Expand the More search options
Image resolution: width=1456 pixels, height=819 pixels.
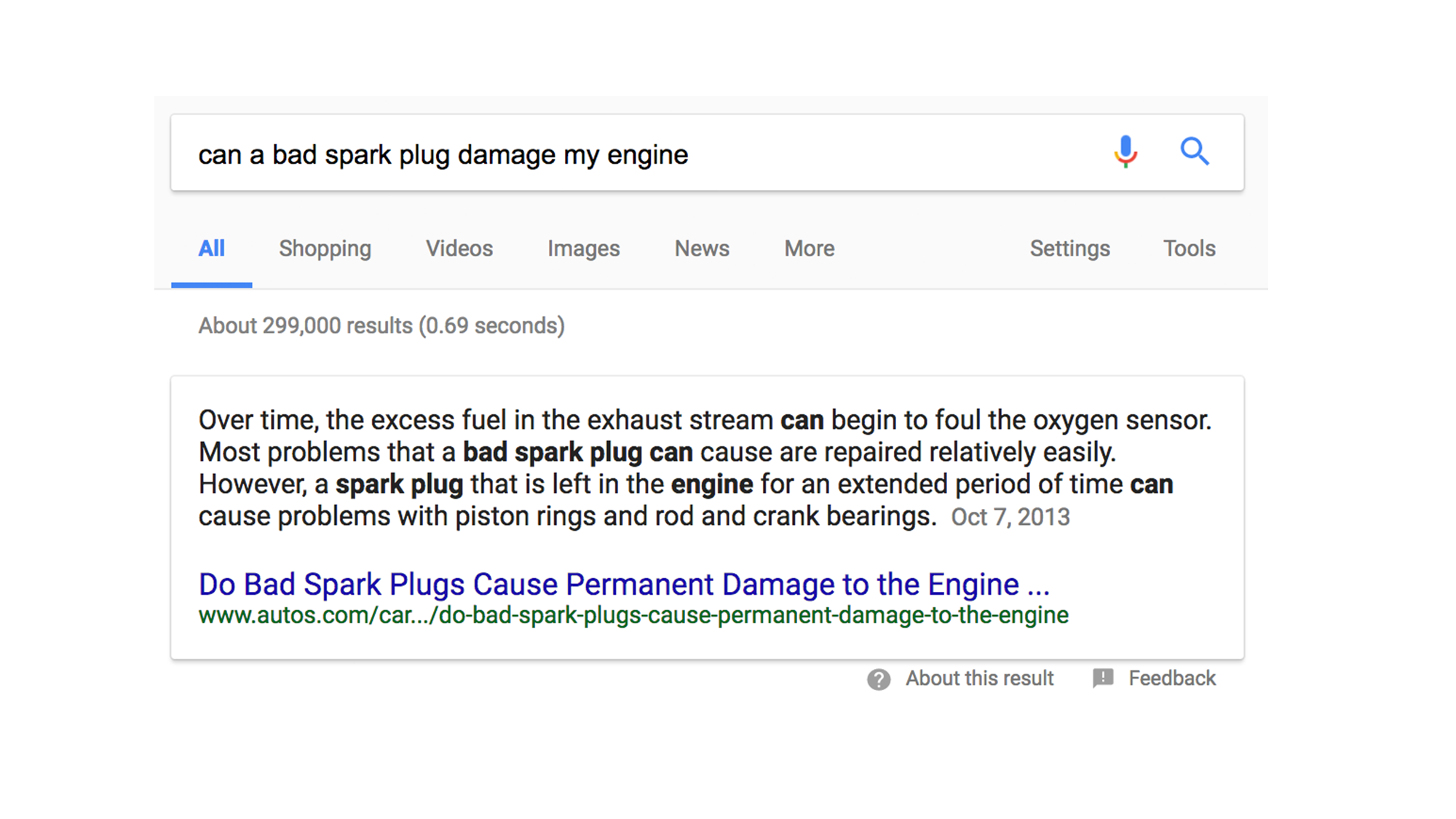(x=808, y=248)
